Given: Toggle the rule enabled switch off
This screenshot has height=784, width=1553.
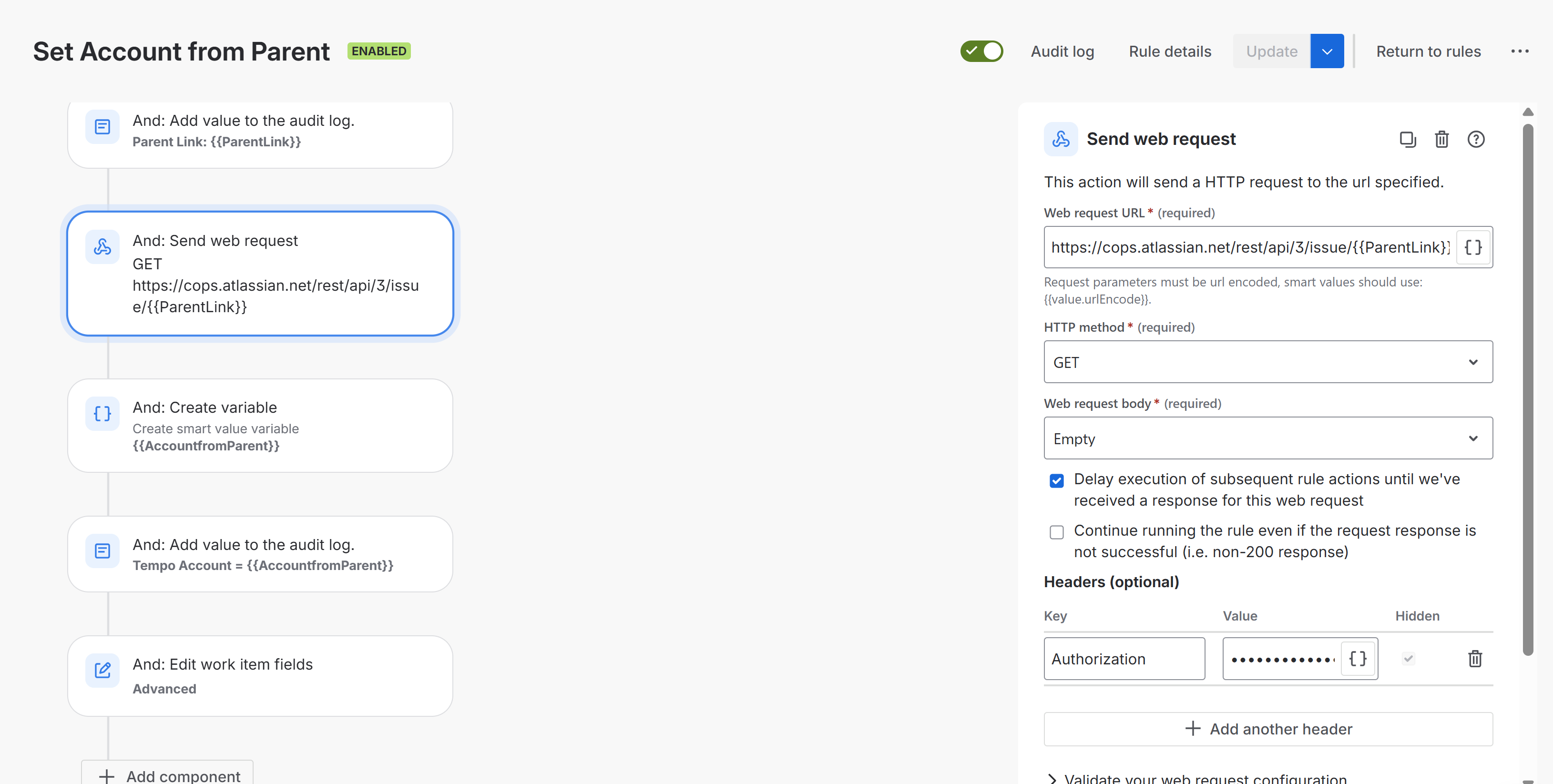Looking at the screenshot, I should (981, 51).
